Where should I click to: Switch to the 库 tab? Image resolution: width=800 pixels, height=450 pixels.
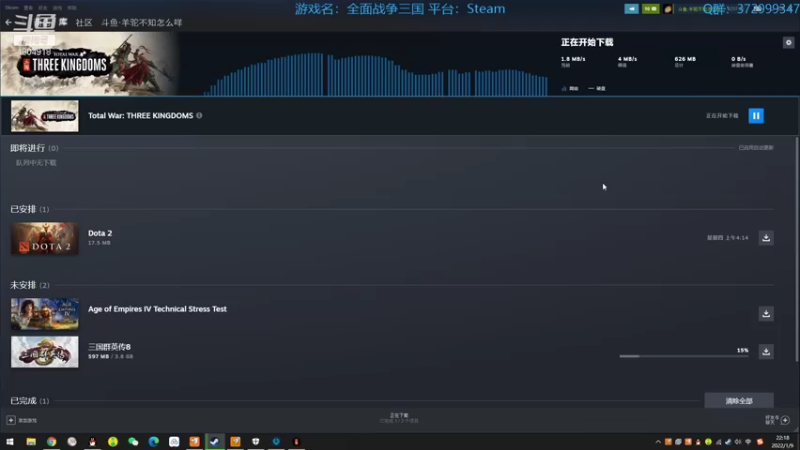[x=63, y=22]
